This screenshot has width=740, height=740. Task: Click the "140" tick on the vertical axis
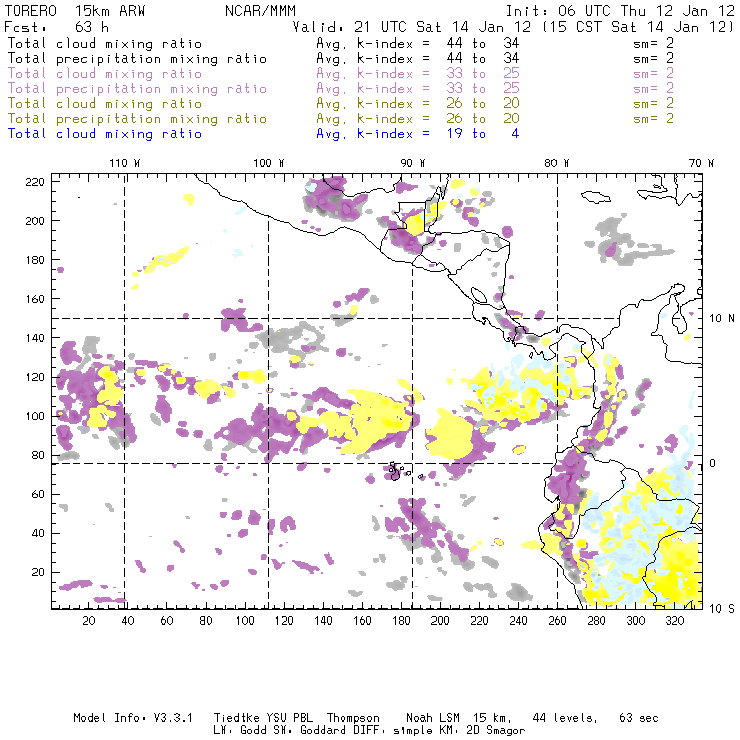(35, 338)
